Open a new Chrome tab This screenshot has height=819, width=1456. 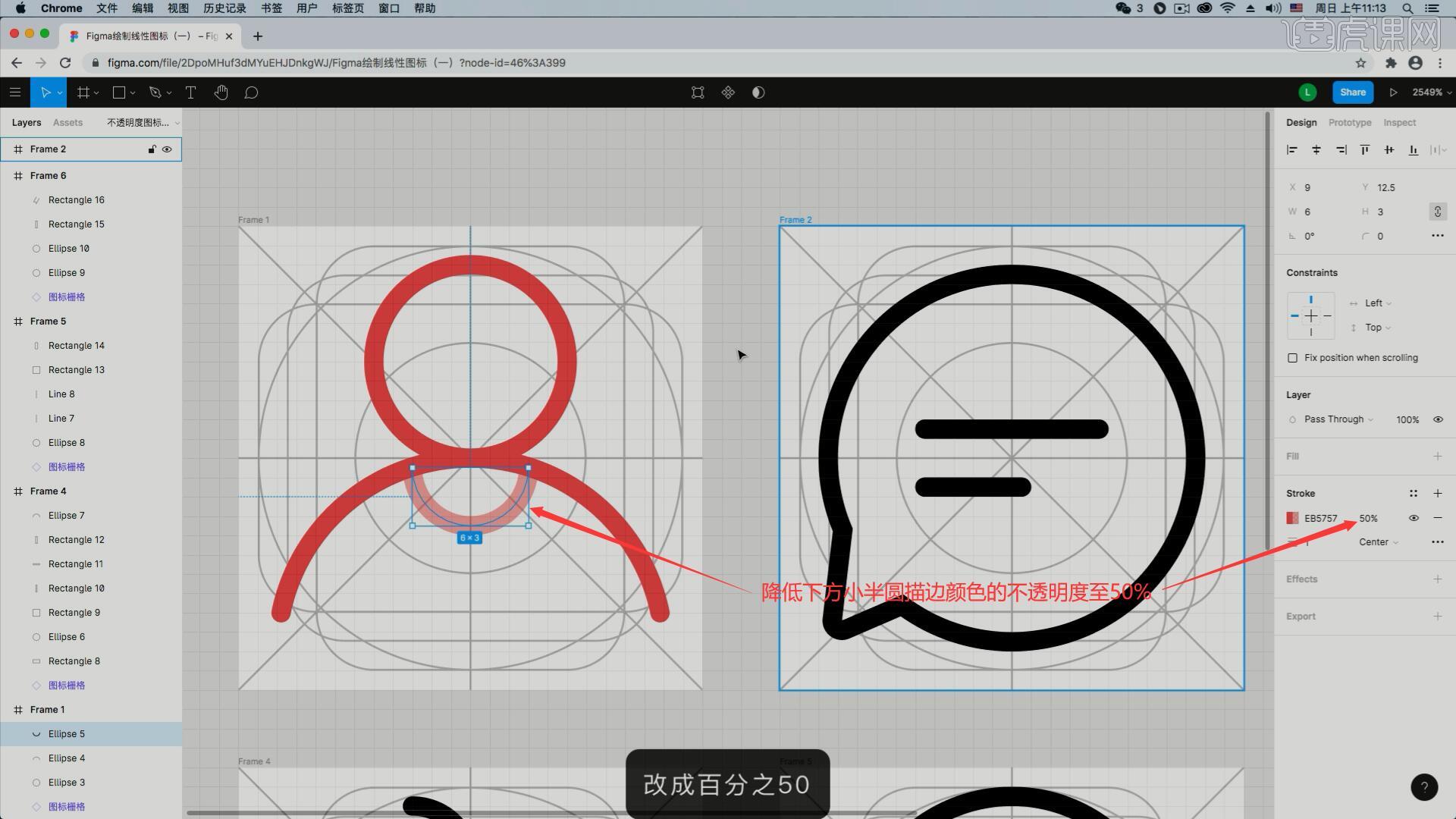click(x=258, y=36)
